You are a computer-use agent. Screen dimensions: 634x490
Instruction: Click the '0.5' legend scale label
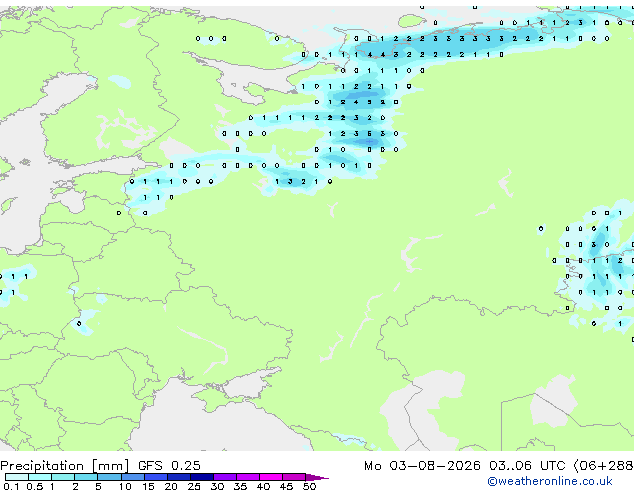pos(34,486)
